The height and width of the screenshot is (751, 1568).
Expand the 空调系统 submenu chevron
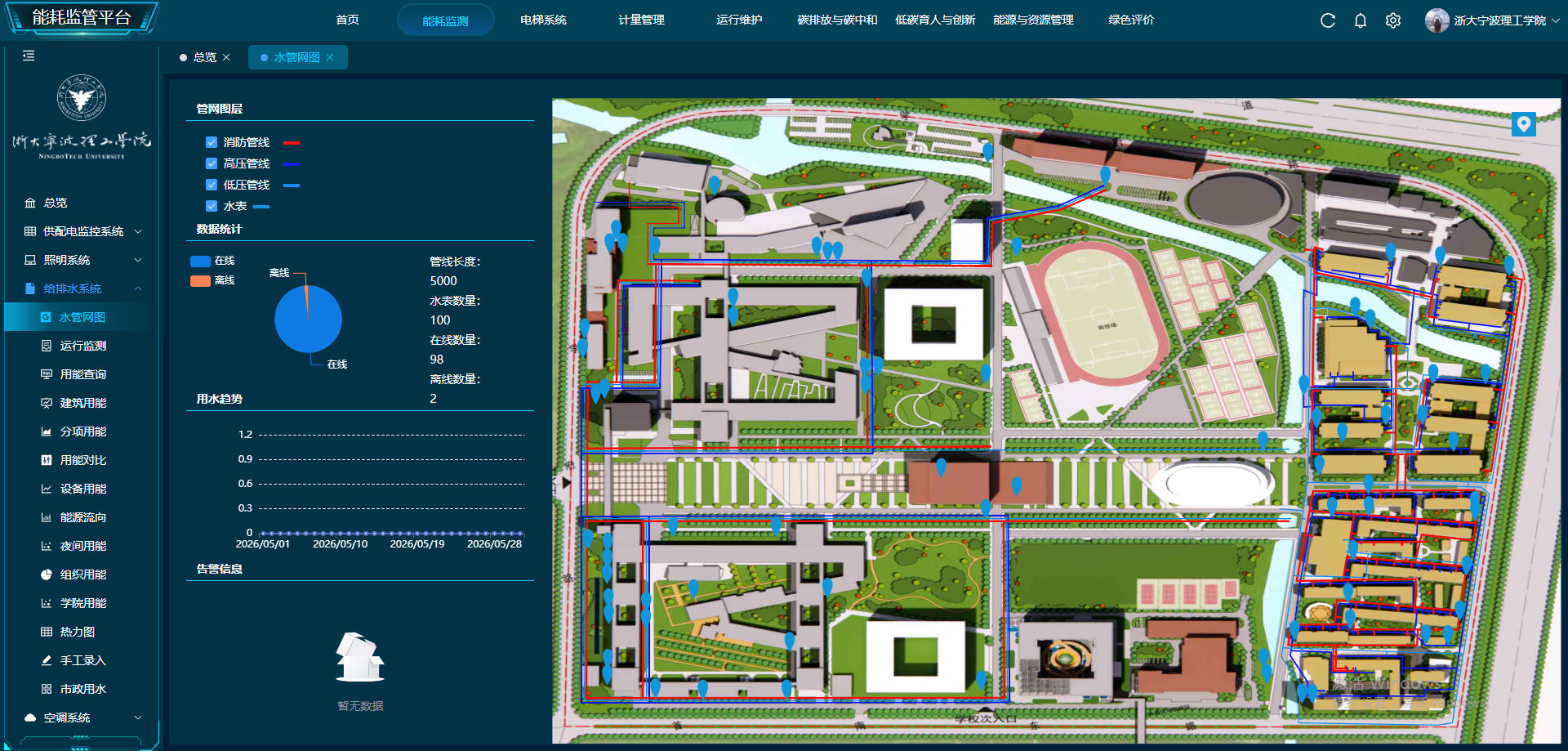tap(138, 717)
